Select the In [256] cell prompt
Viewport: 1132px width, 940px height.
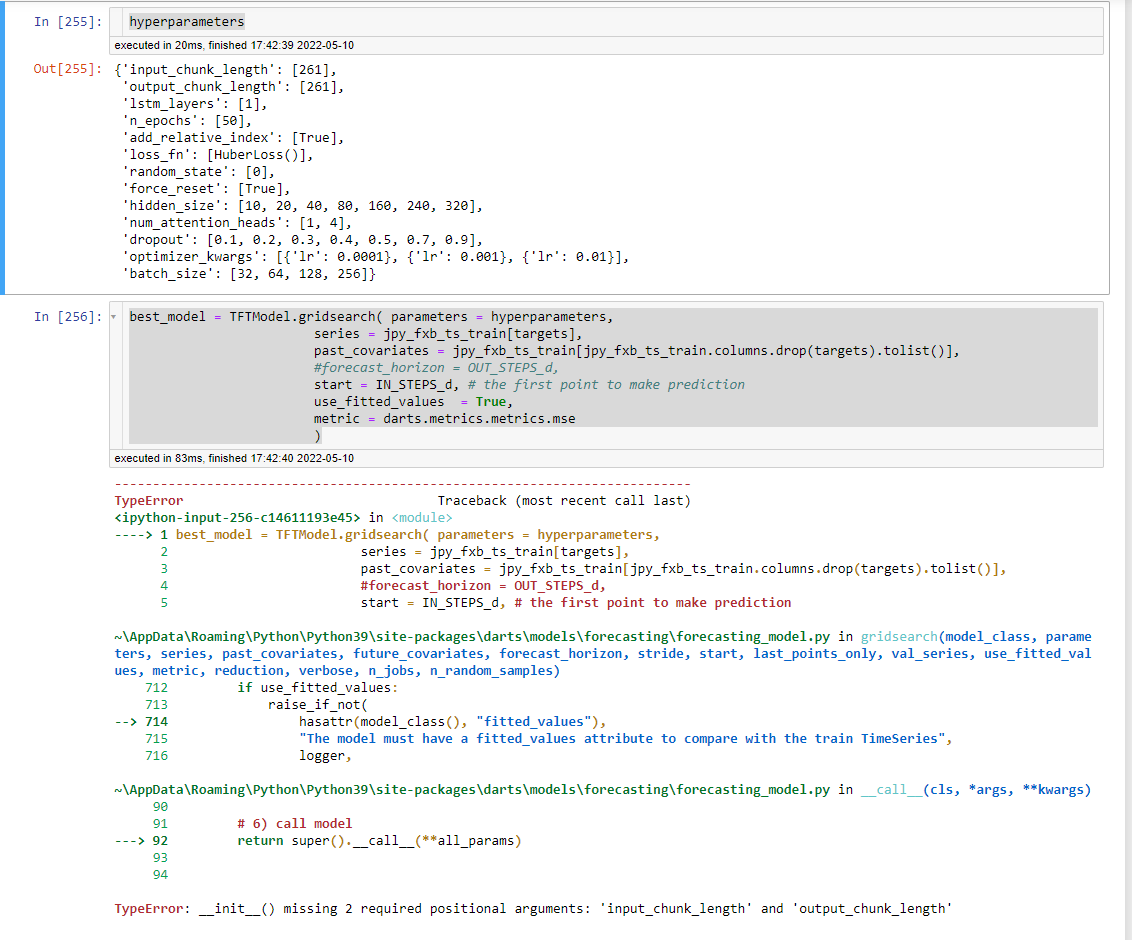coord(68,317)
